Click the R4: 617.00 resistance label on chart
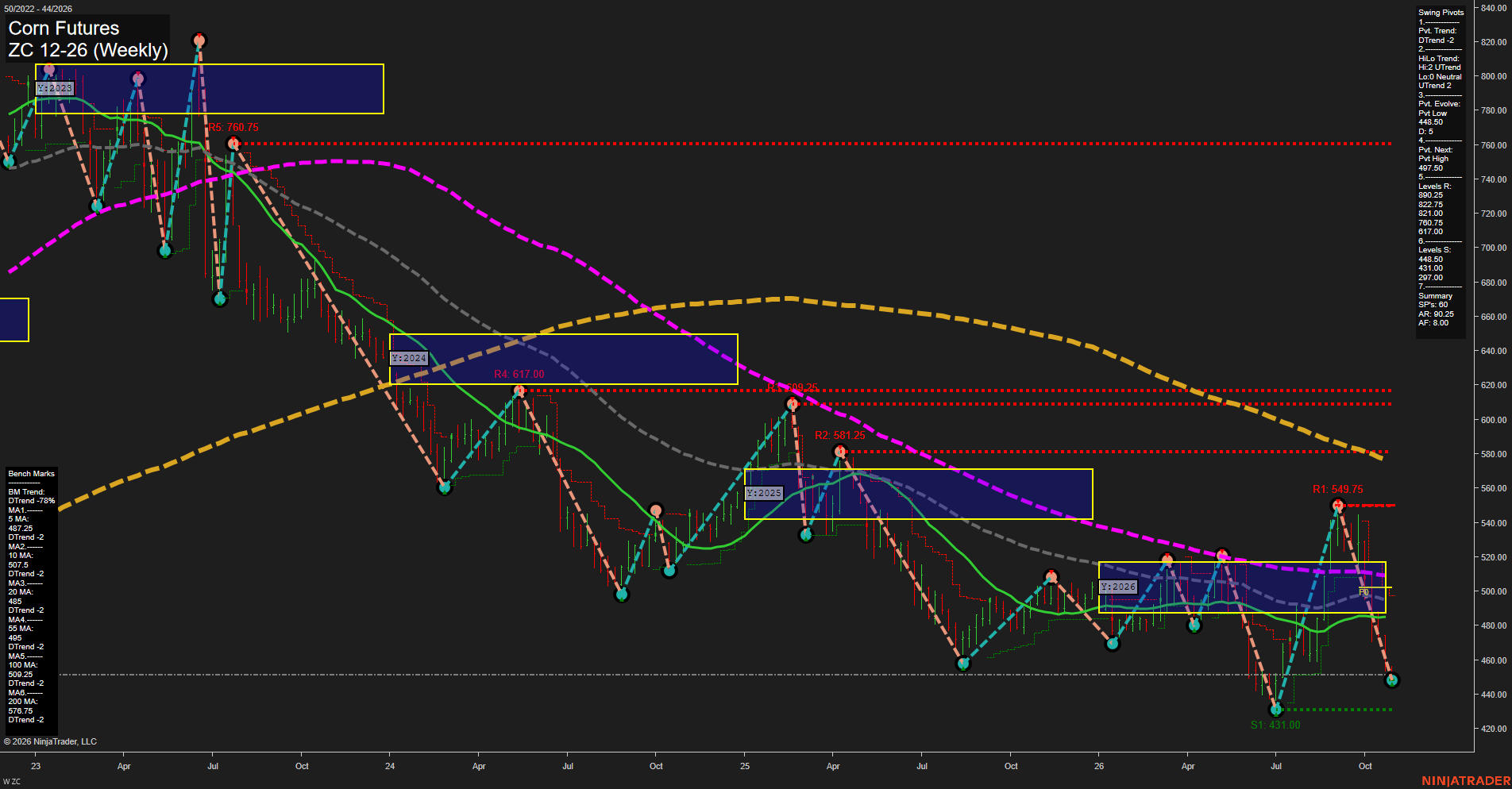This screenshot has height=789, width=1512. (x=519, y=374)
